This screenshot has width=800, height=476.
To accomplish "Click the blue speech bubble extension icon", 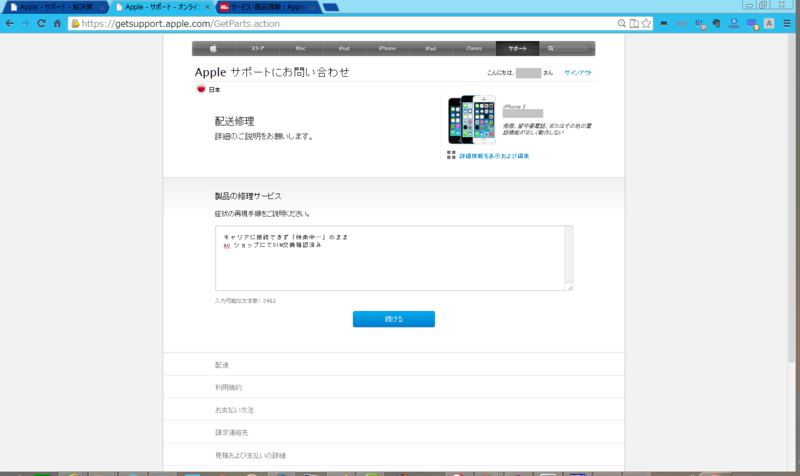I will pos(752,24).
